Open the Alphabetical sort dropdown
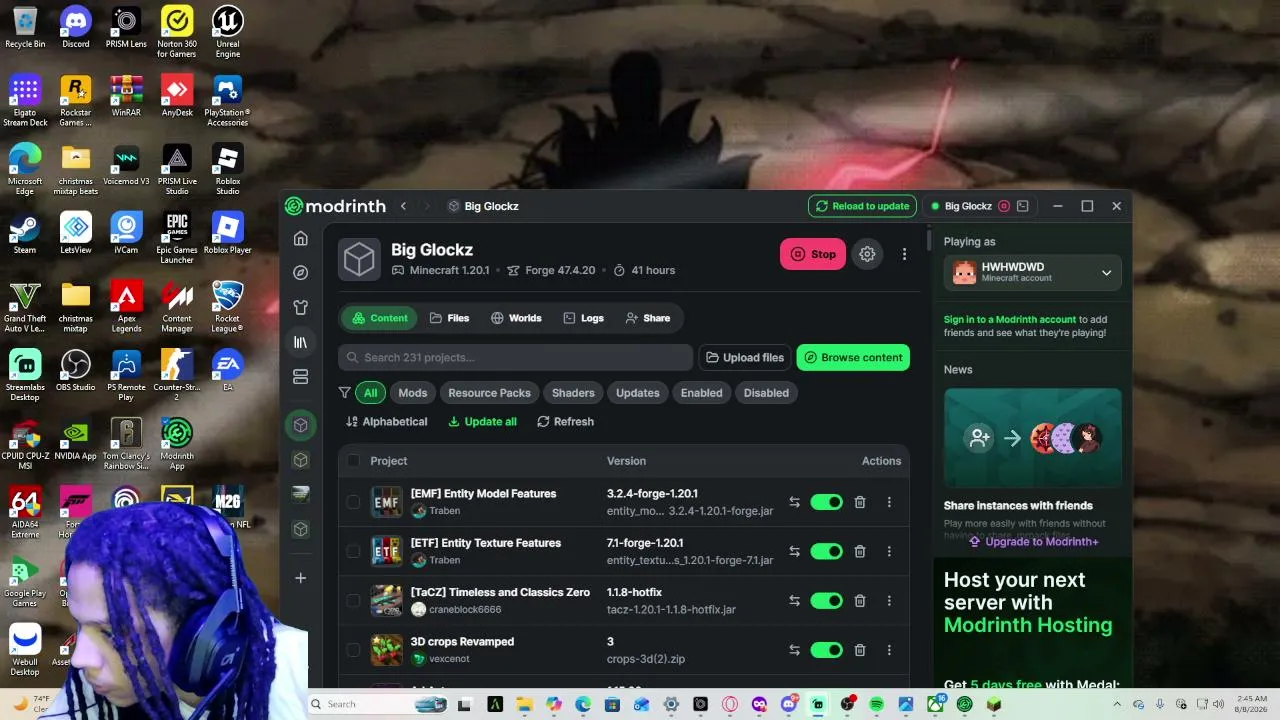 pos(387,422)
